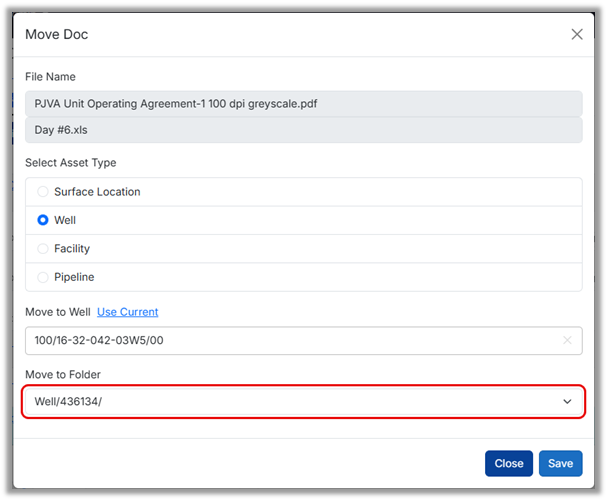Image resolution: width=606 pixels, height=500 pixels.
Task: Click the PJVA Unit Operating Agreement file name field
Action: click(x=303, y=103)
